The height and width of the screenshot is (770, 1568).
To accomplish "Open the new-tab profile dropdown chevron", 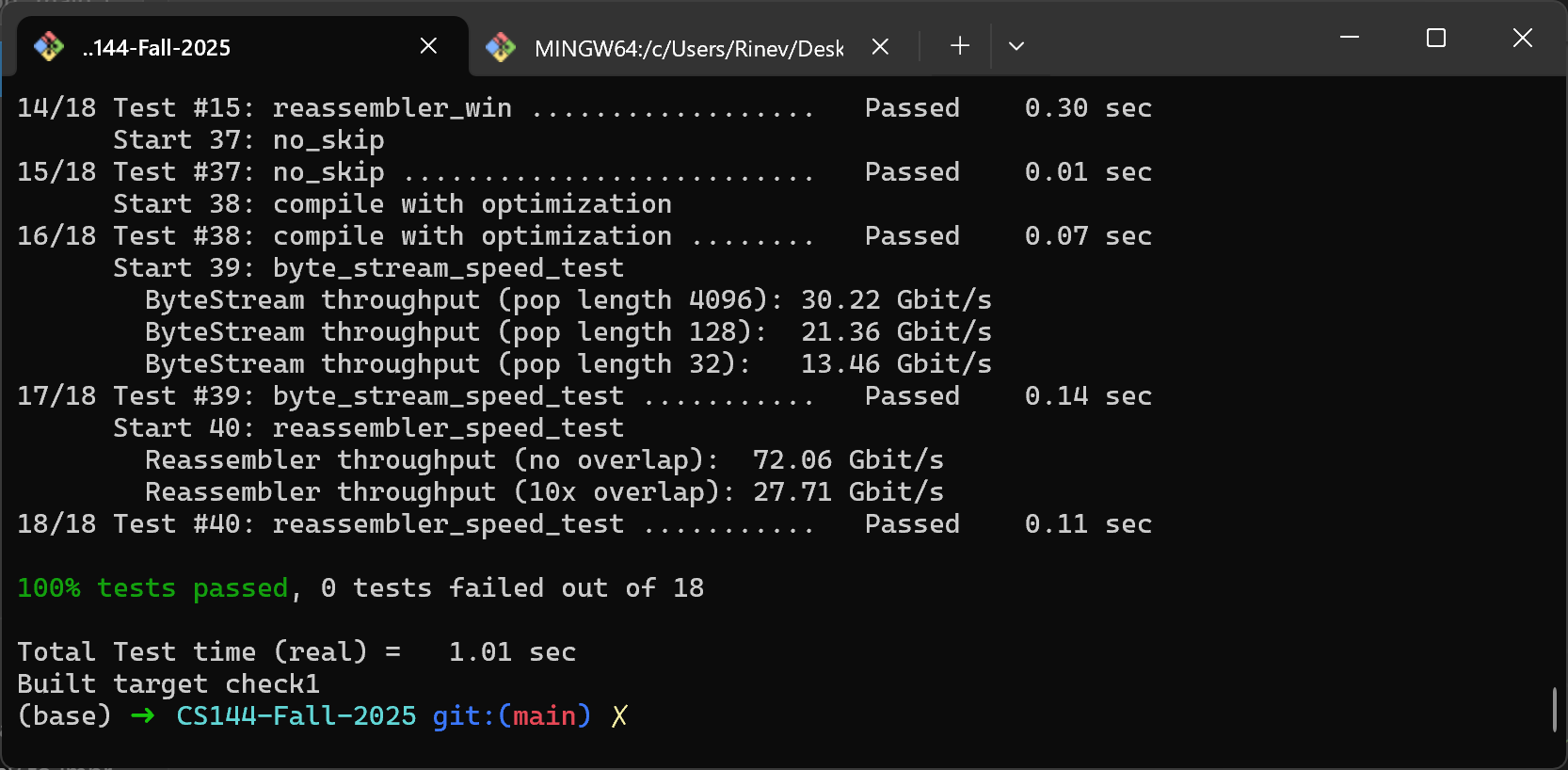I will [1016, 46].
